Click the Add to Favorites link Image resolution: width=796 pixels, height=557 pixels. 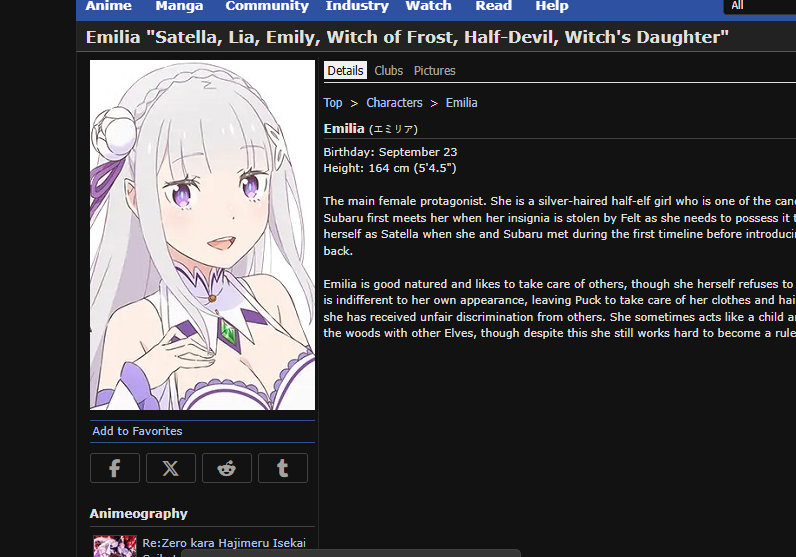137,431
